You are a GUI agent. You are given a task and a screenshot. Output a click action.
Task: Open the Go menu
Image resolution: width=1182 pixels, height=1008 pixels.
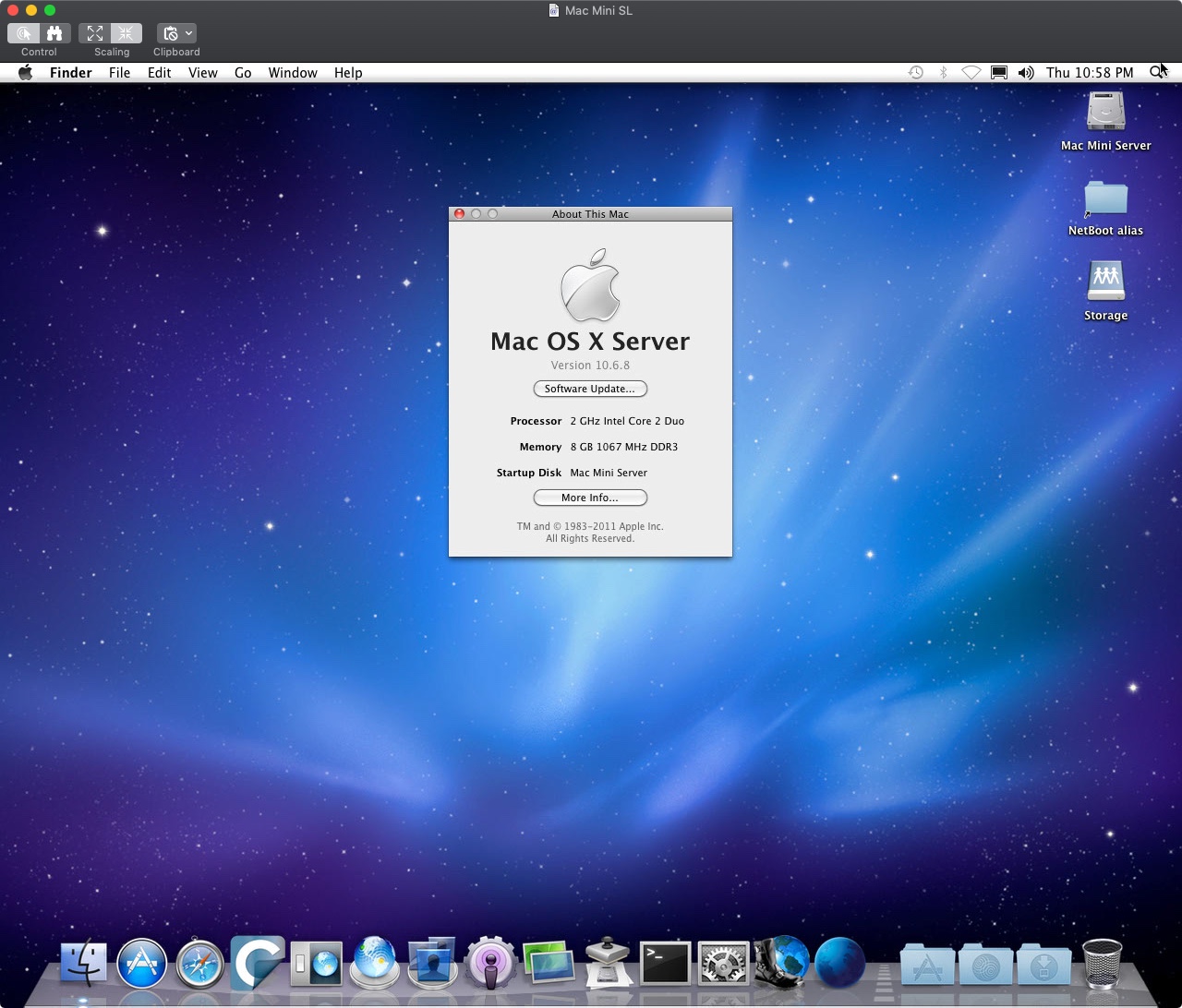tap(243, 73)
